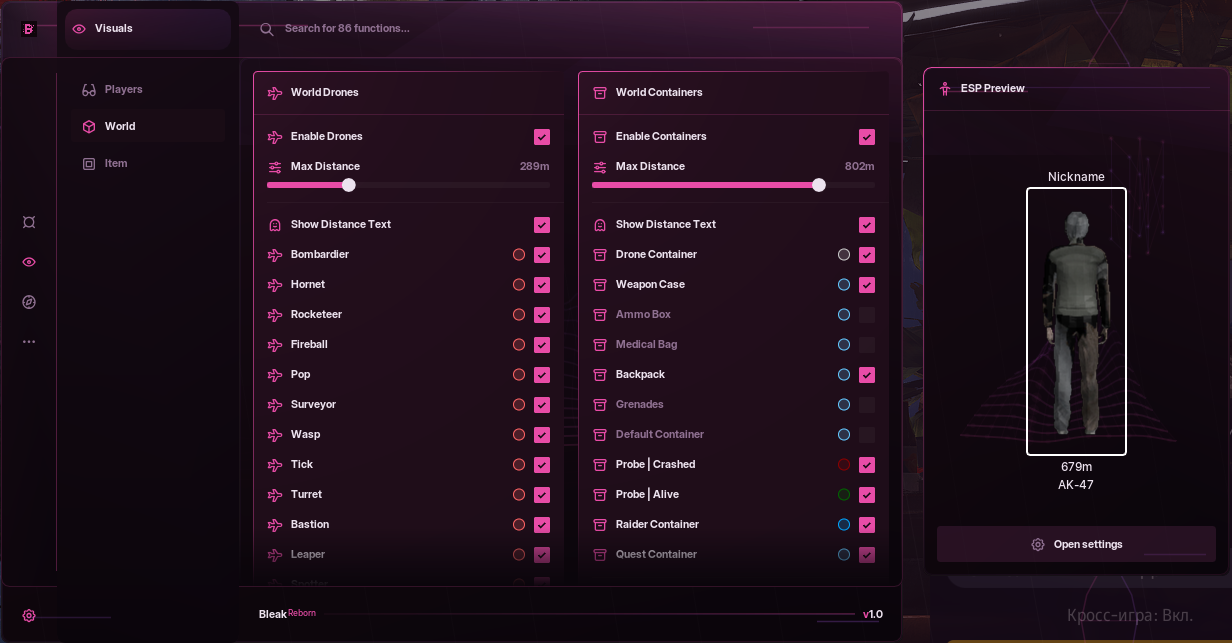Click the drones Max Distance slider handle
This screenshot has height=643, width=1232.
tap(349, 185)
